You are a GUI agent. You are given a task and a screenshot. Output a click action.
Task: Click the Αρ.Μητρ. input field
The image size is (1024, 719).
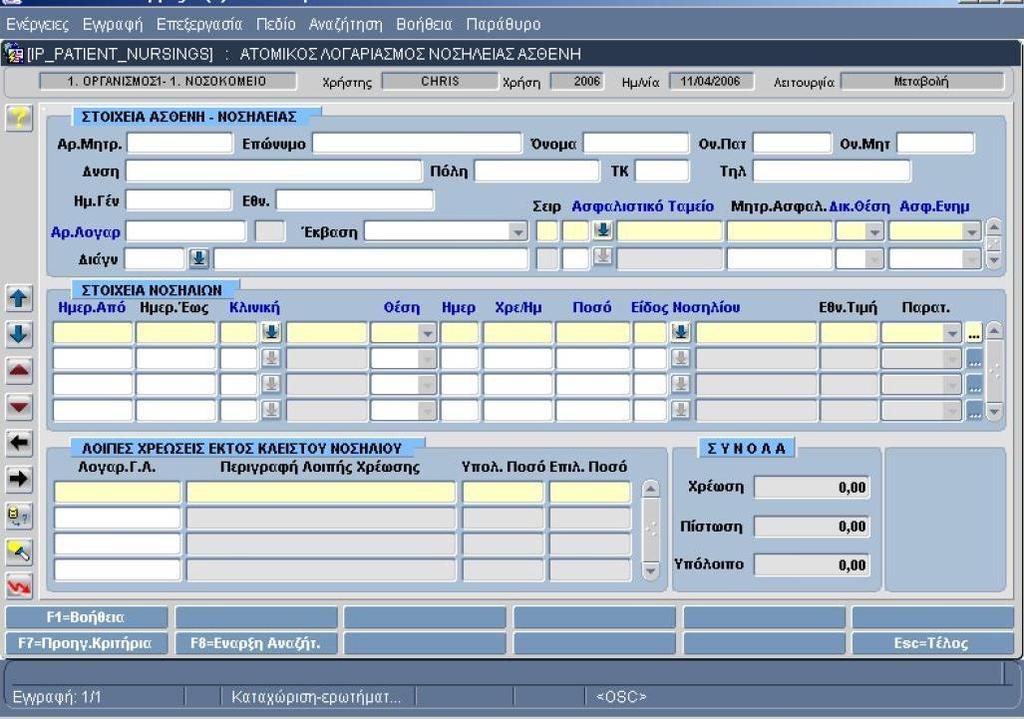[x=180, y=143]
